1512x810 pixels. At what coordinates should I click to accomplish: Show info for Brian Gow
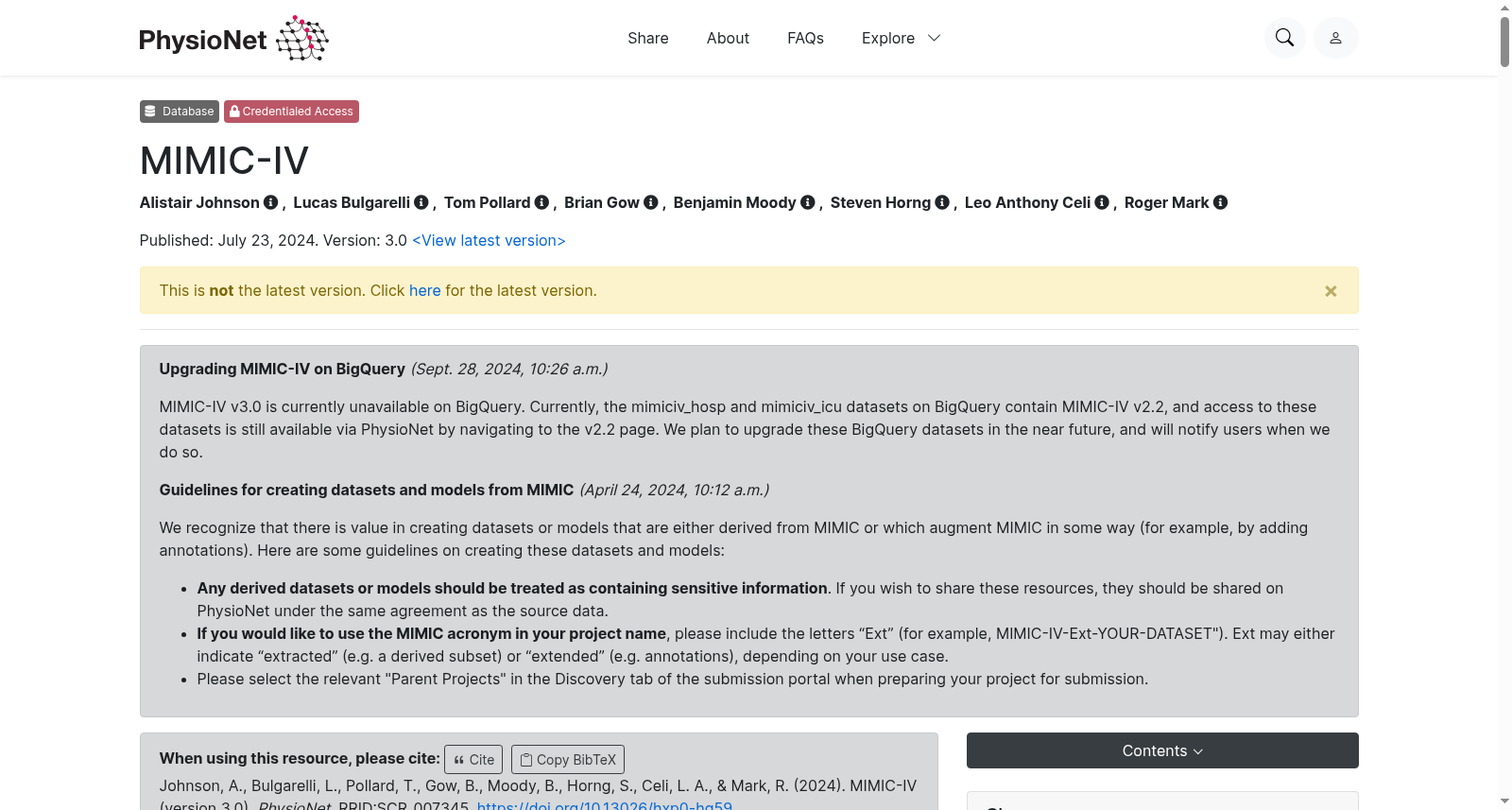[x=651, y=202]
